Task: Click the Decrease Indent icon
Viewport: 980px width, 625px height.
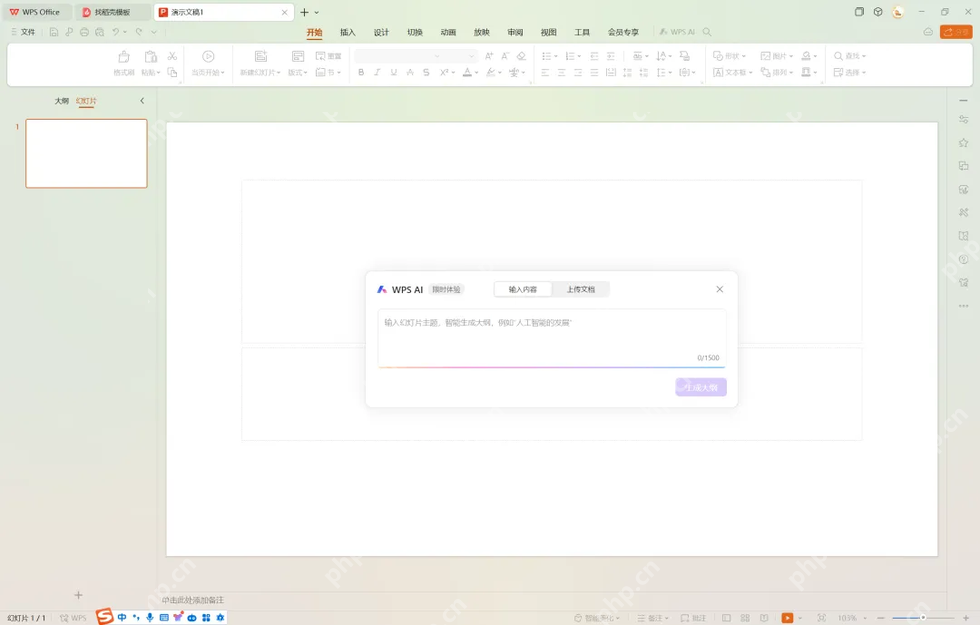Action: [594, 56]
